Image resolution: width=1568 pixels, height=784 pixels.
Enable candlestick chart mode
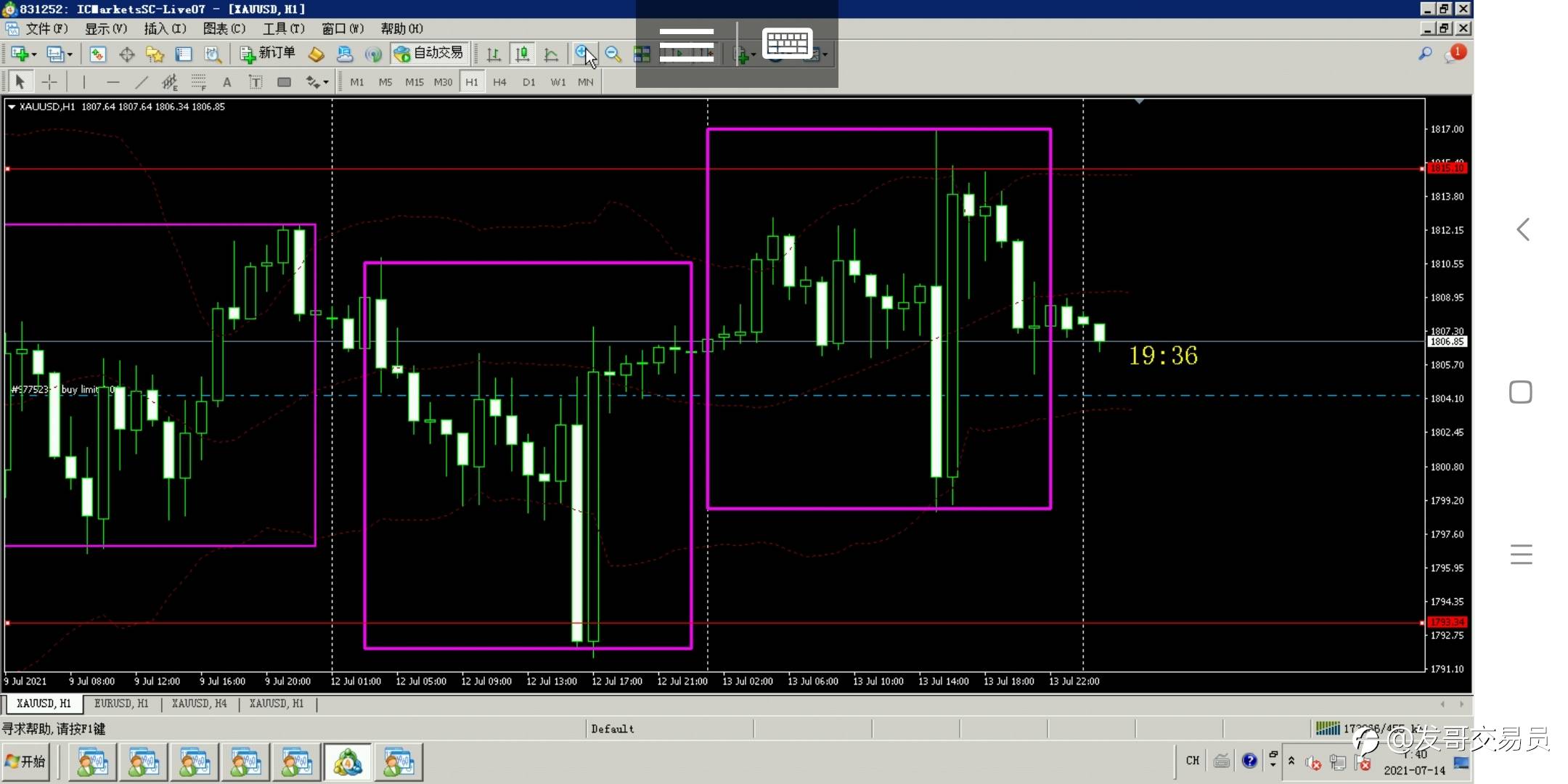522,54
